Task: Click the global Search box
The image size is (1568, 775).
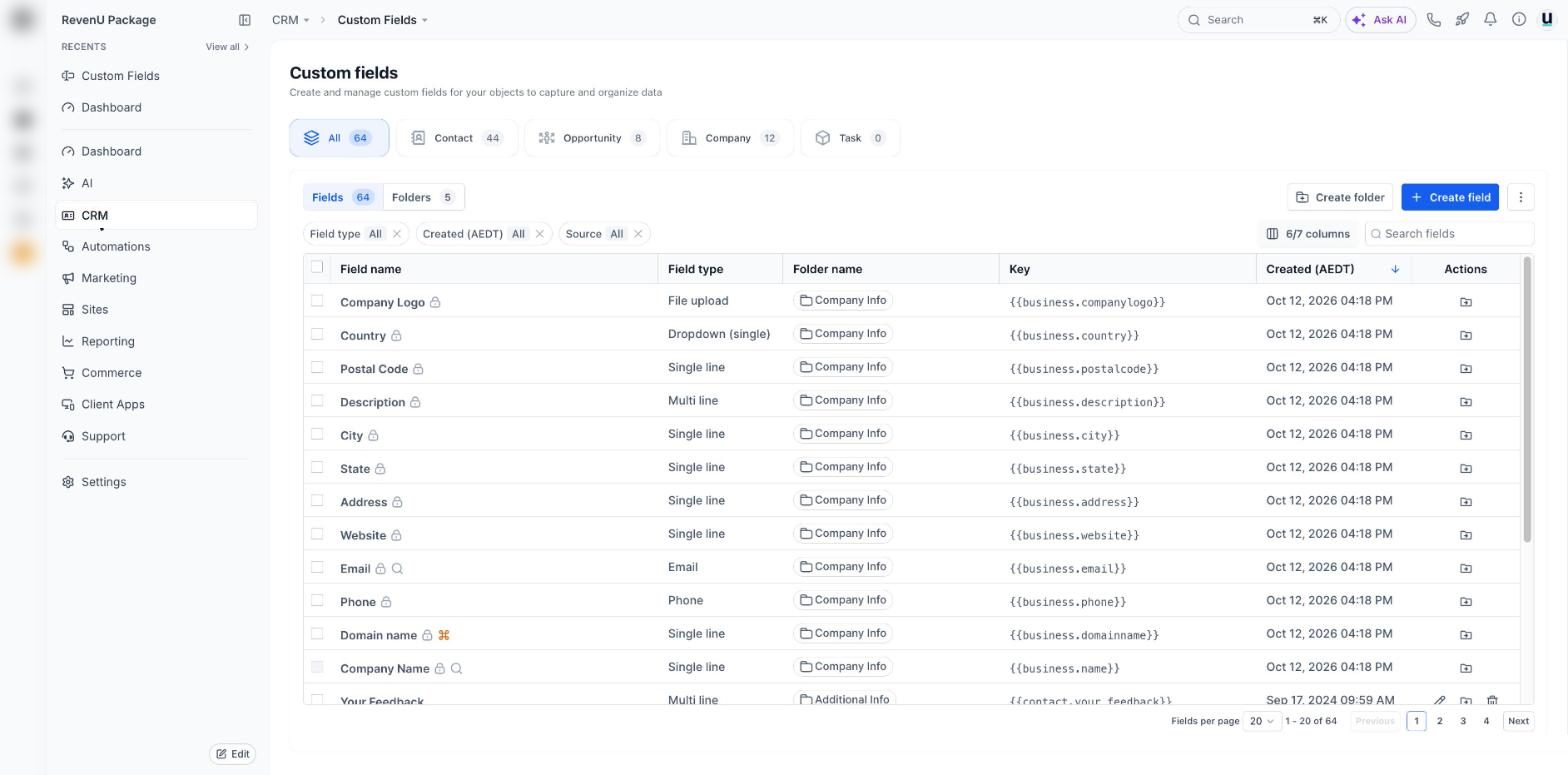Action: 1258,20
